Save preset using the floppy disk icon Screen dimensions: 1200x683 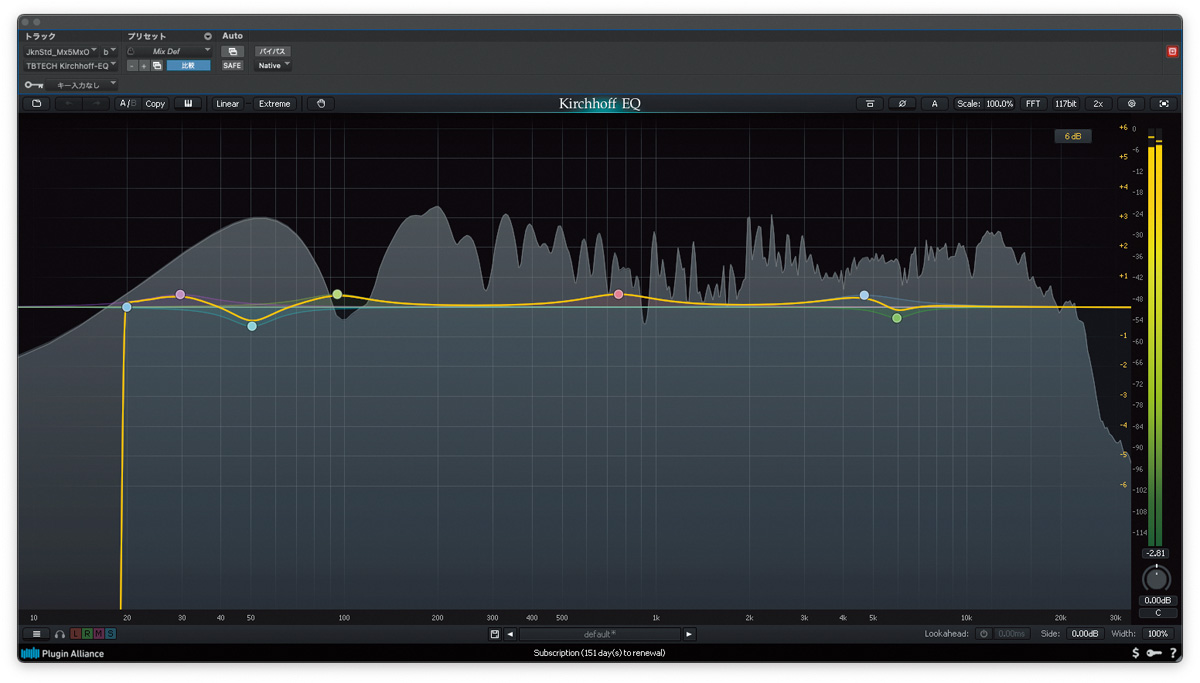pyautogui.click(x=494, y=634)
